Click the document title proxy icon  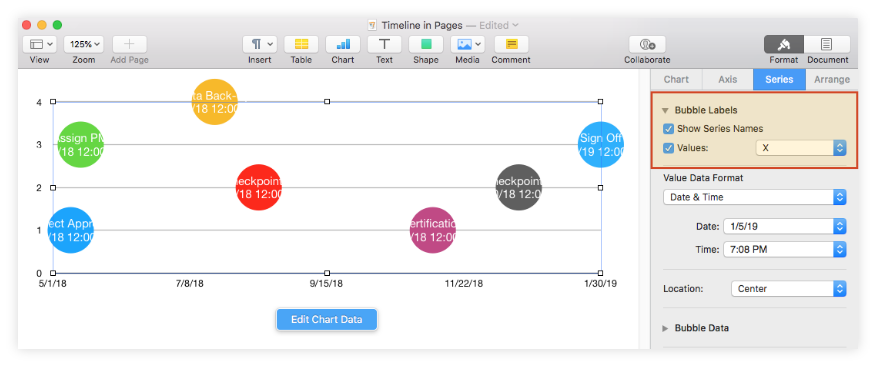click(x=372, y=25)
